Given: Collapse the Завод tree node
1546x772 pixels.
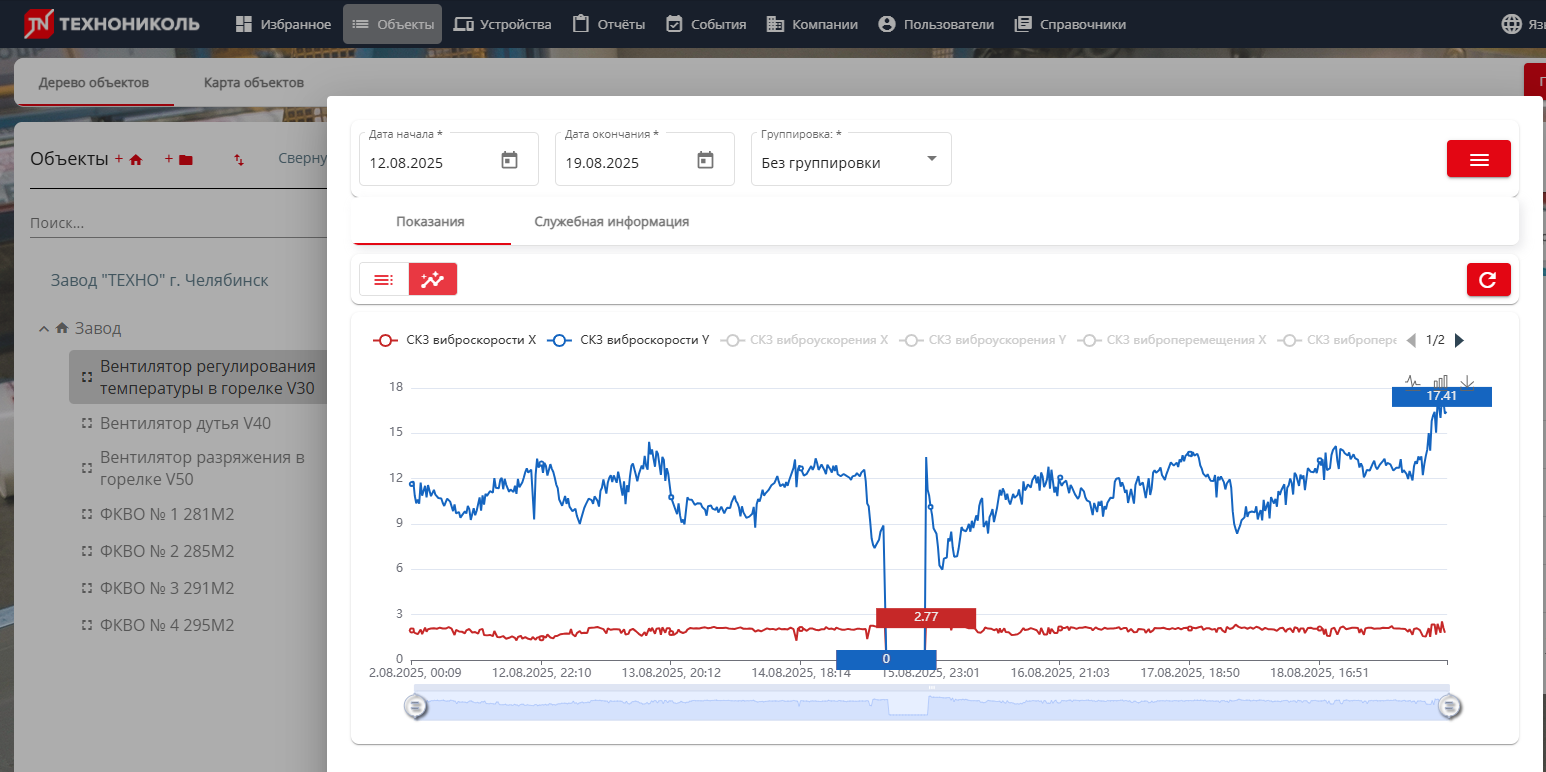Looking at the screenshot, I should [44, 328].
